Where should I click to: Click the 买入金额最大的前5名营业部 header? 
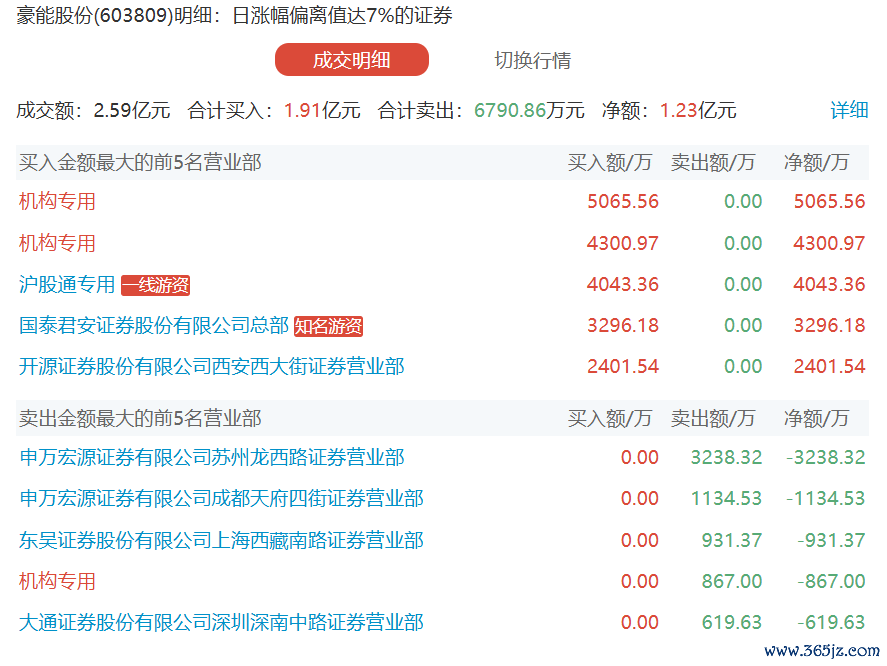pos(140,162)
